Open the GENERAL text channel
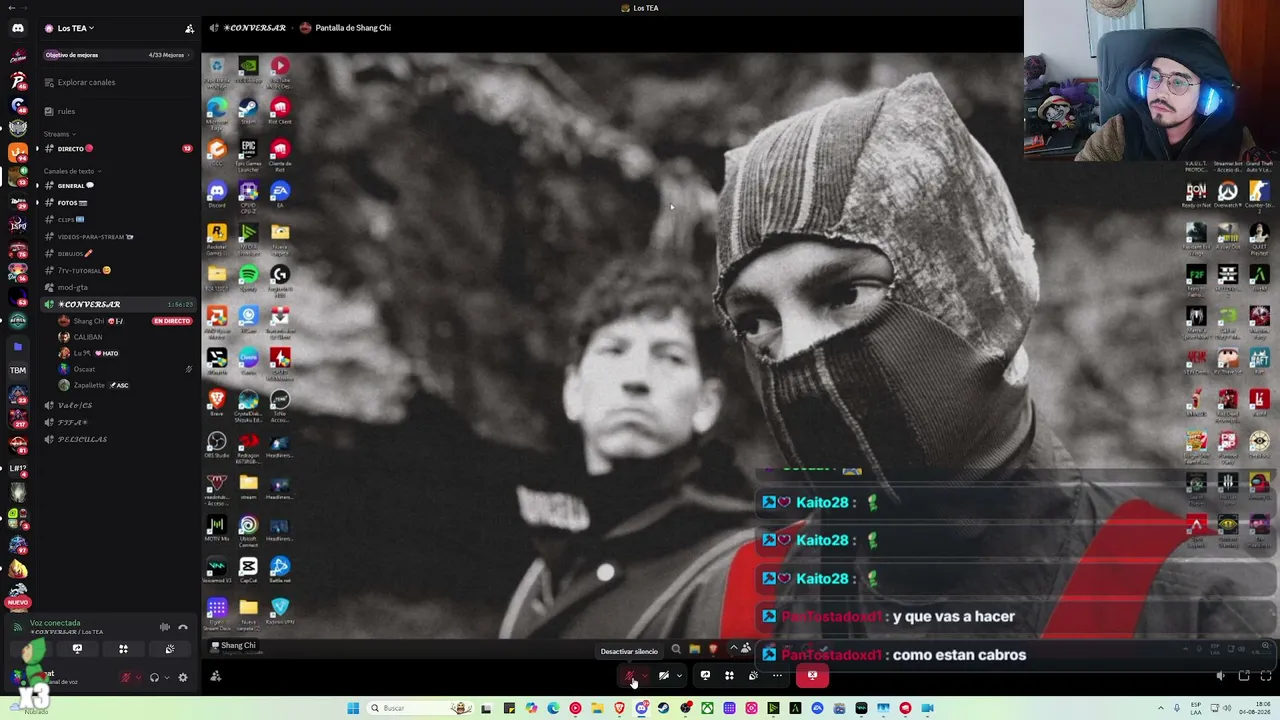The height and width of the screenshot is (720, 1280). point(117,186)
